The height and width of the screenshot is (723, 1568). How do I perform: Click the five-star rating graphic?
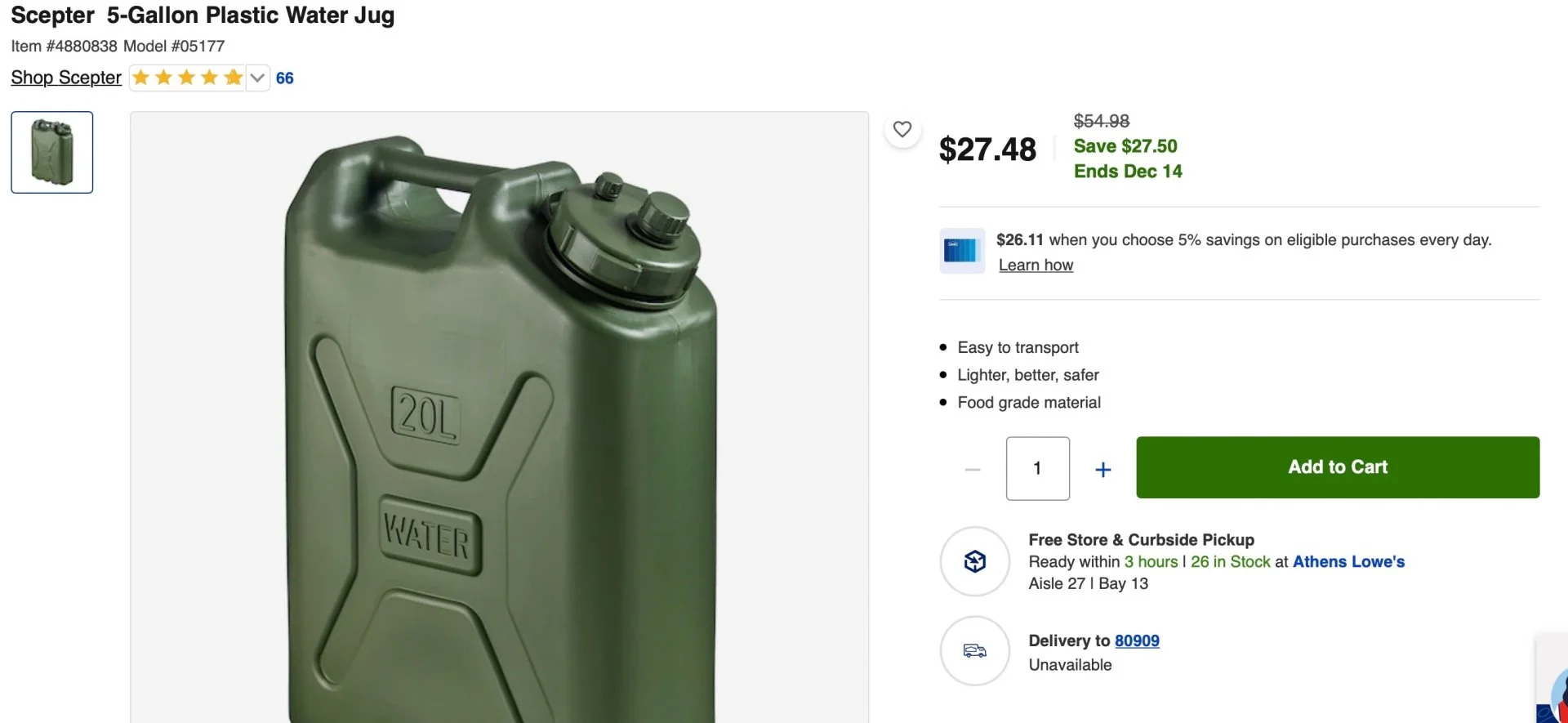point(188,78)
